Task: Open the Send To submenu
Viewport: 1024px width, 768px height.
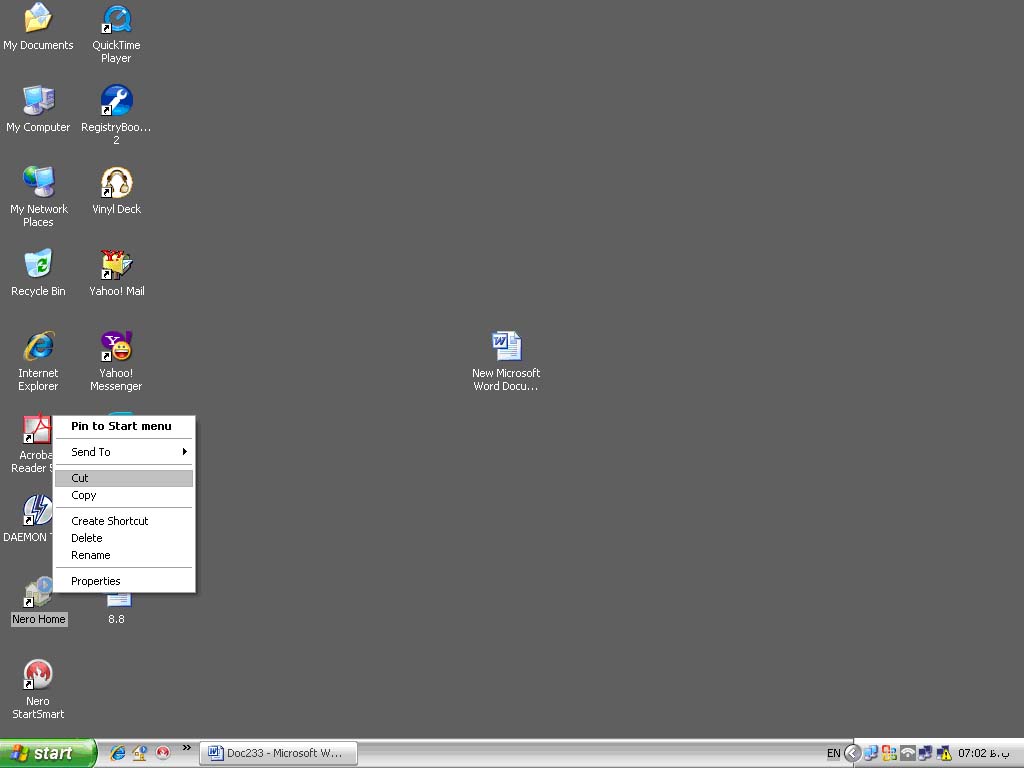Action: tap(124, 452)
